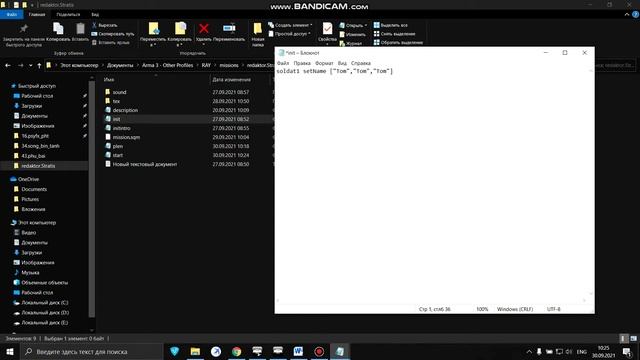Open Notepad Формат menu
The height and width of the screenshot is (360, 640).
[324, 63]
